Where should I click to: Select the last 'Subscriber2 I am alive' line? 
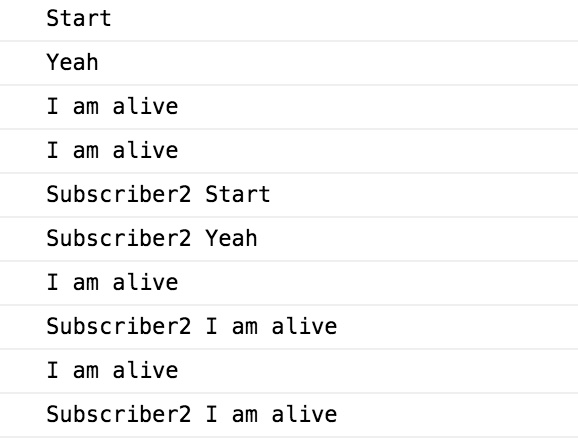pyautogui.click(x=289, y=415)
